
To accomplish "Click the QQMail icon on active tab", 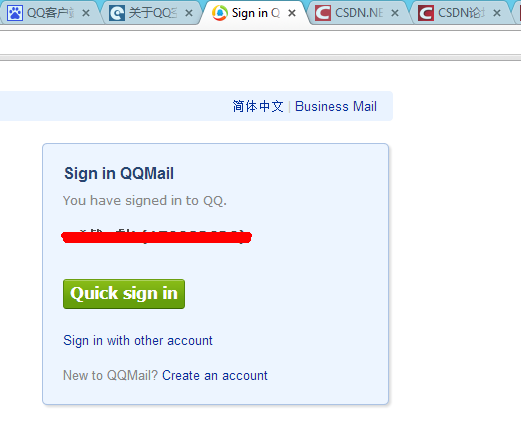I will [220, 13].
